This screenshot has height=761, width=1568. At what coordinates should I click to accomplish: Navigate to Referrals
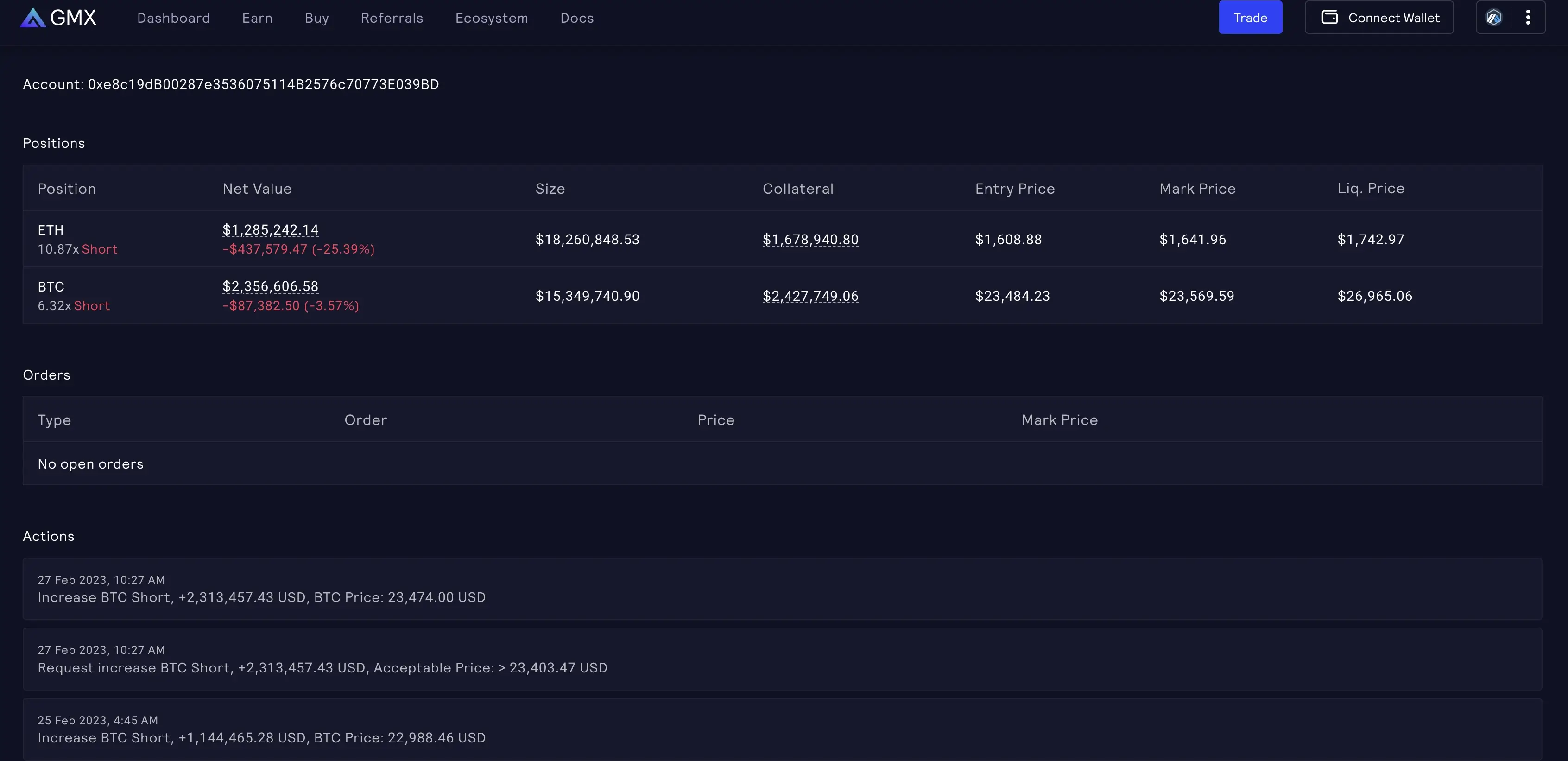pyautogui.click(x=392, y=18)
